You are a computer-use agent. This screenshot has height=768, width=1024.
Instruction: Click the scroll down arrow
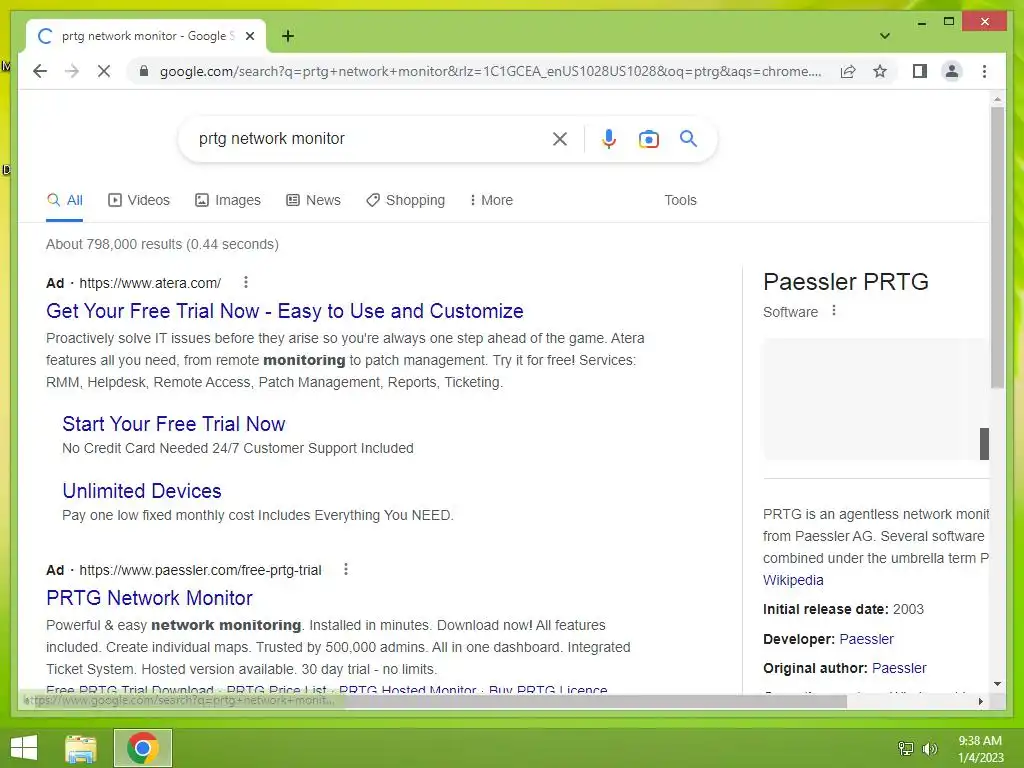point(997,684)
